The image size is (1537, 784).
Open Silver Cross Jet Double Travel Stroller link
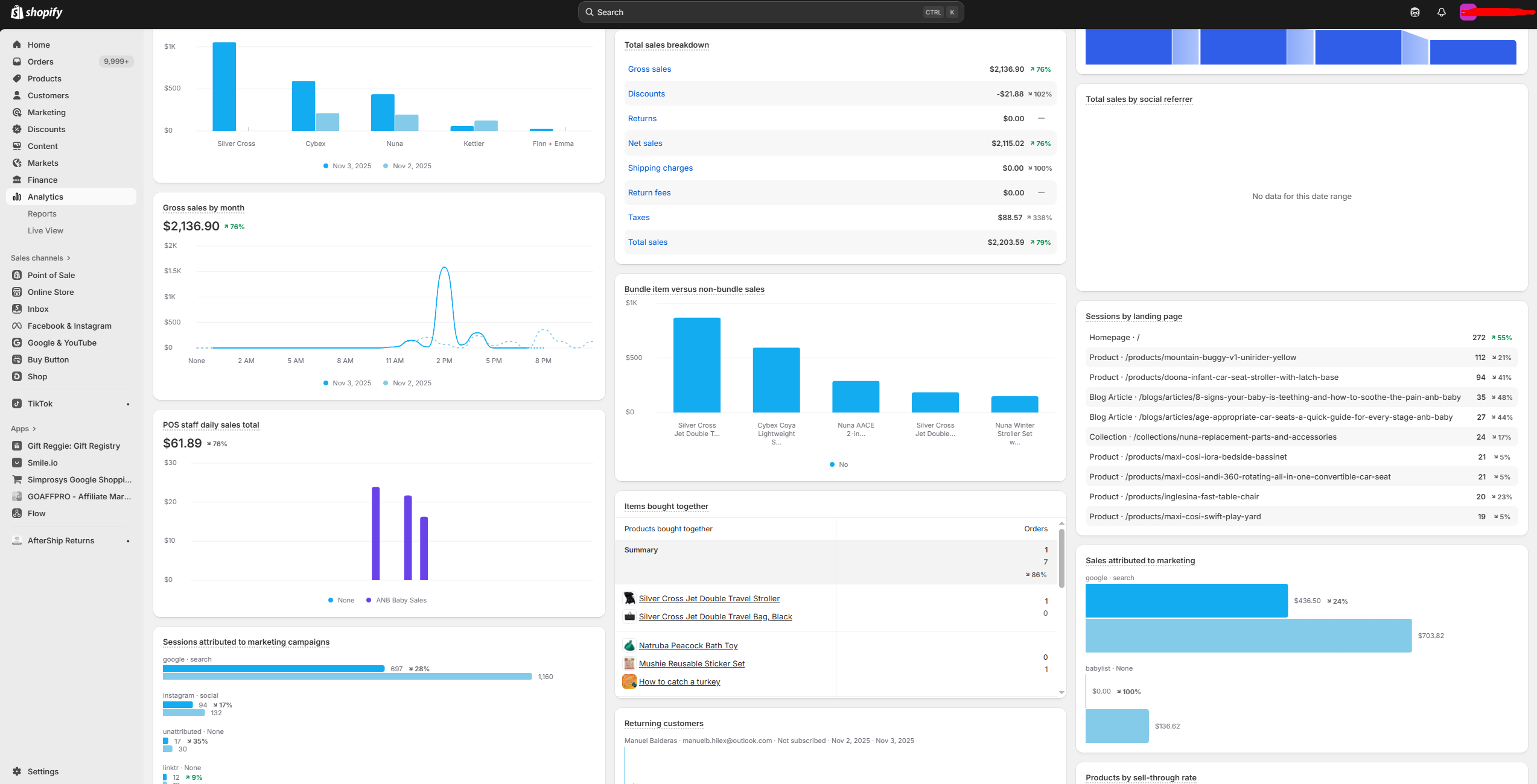click(709, 599)
